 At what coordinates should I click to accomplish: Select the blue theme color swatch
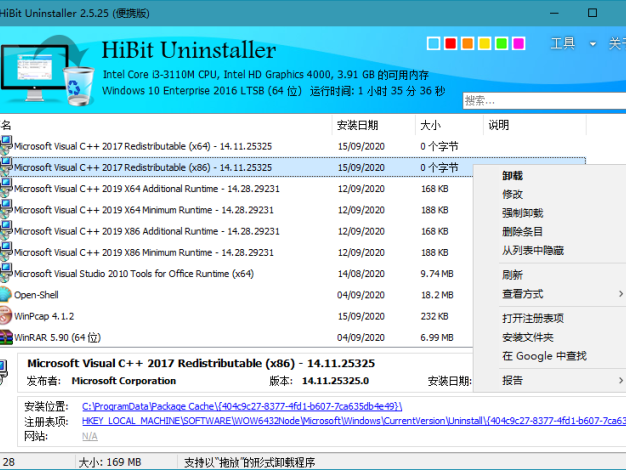pyautogui.click(x=434, y=43)
